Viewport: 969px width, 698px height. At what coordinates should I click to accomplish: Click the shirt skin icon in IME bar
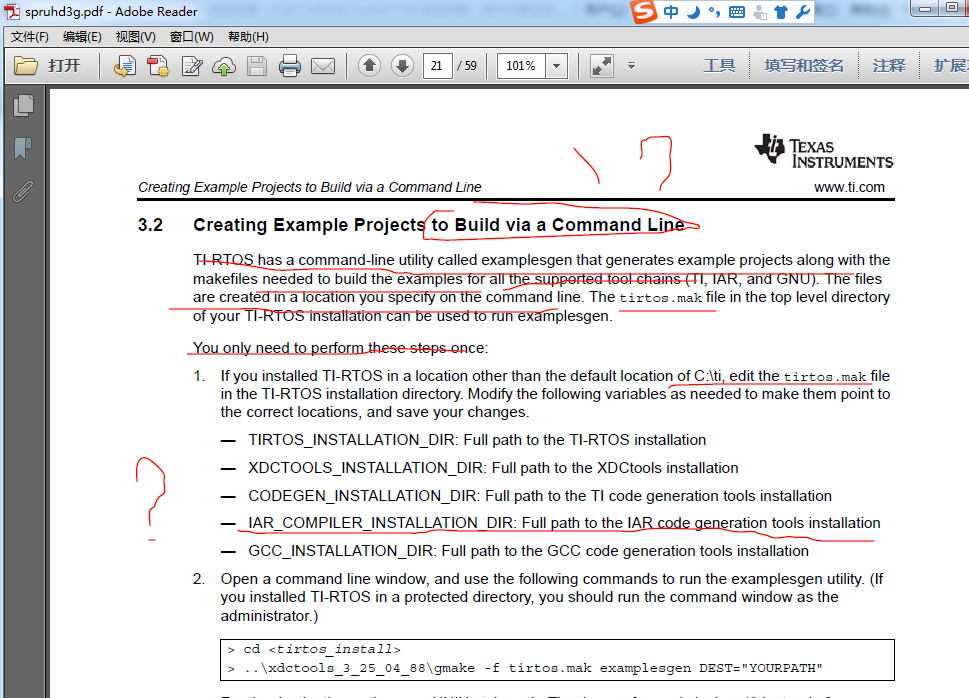[781, 12]
